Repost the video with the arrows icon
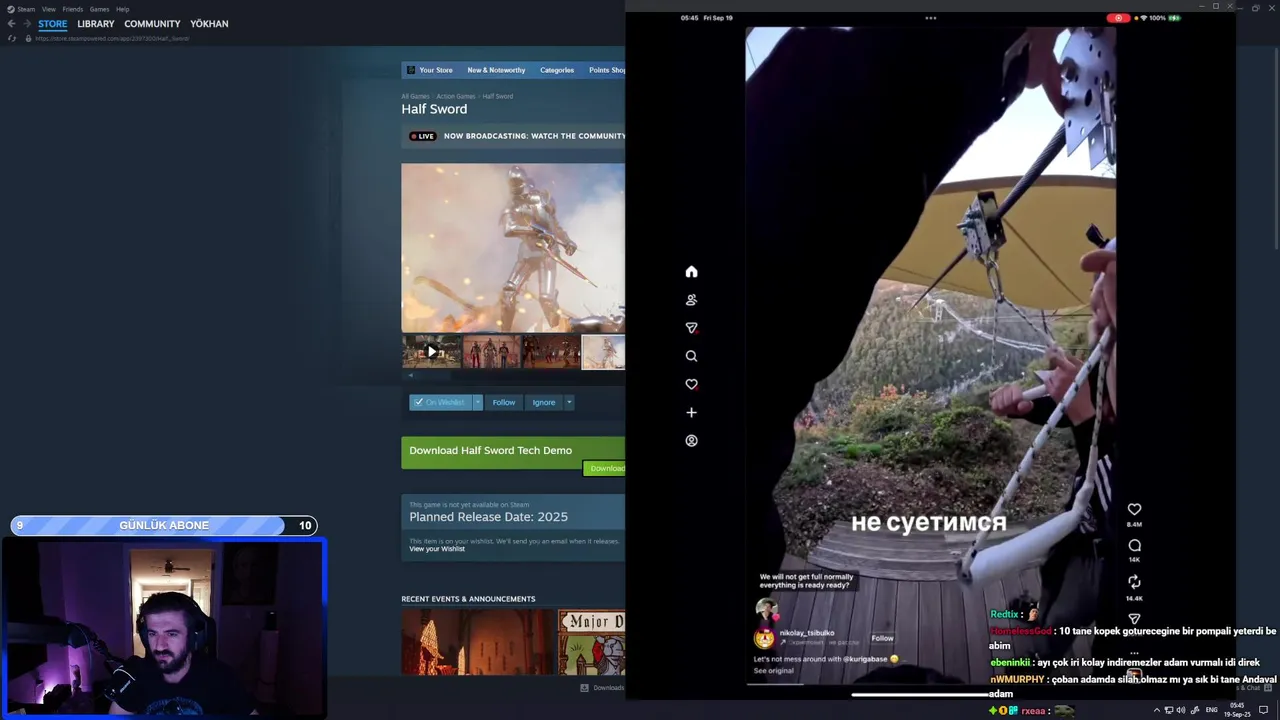Image resolution: width=1280 pixels, height=720 pixels. pyautogui.click(x=1134, y=582)
